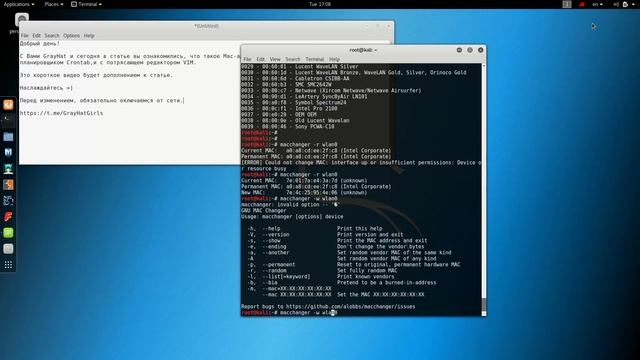Screen dimensions: 640x360
Task: Open the red F Faraday dock icon
Action: tap(8, 217)
